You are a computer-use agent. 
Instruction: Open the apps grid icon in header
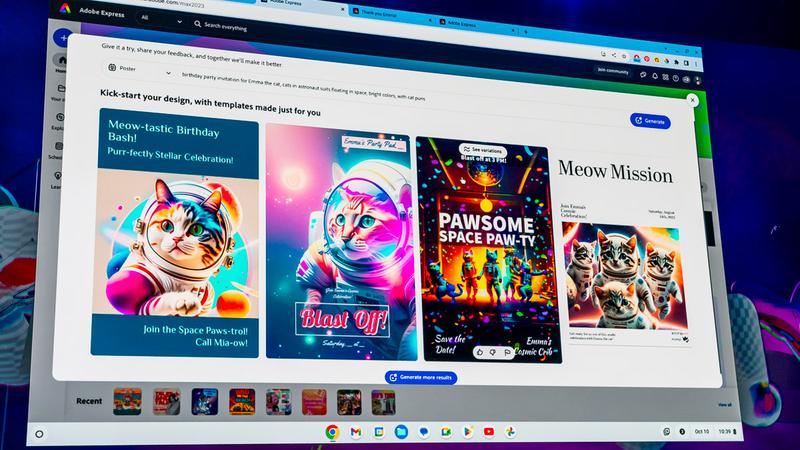click(665, 77)
